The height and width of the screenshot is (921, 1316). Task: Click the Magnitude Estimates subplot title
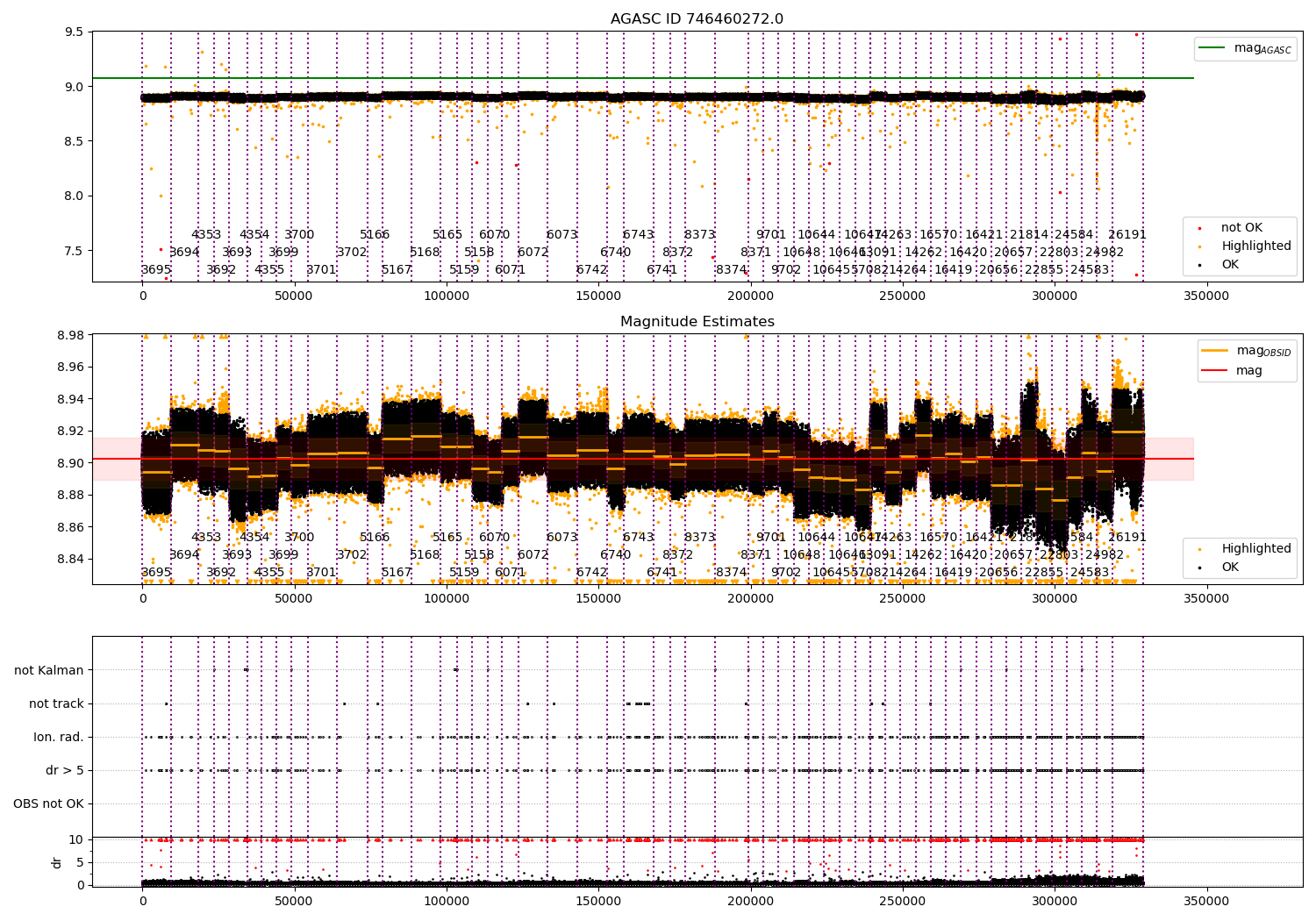click(x=697, y=322)
